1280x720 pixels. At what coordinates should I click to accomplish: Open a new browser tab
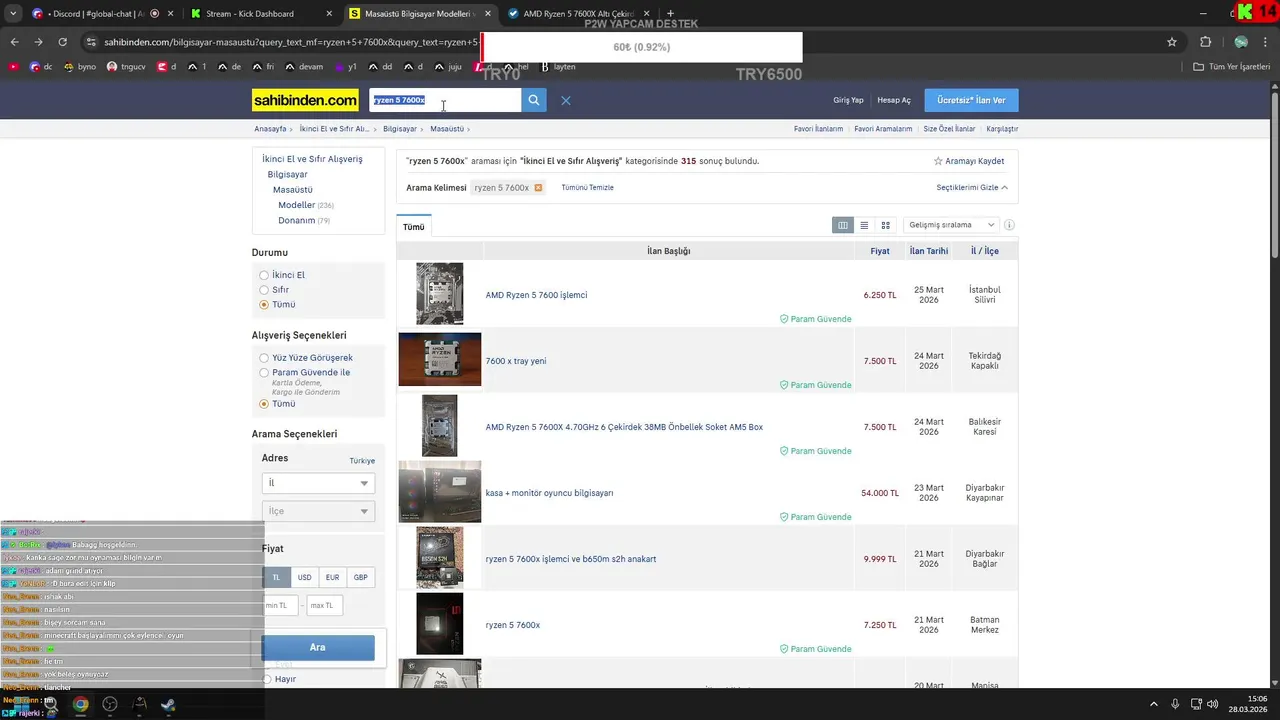tap(670, 14)
